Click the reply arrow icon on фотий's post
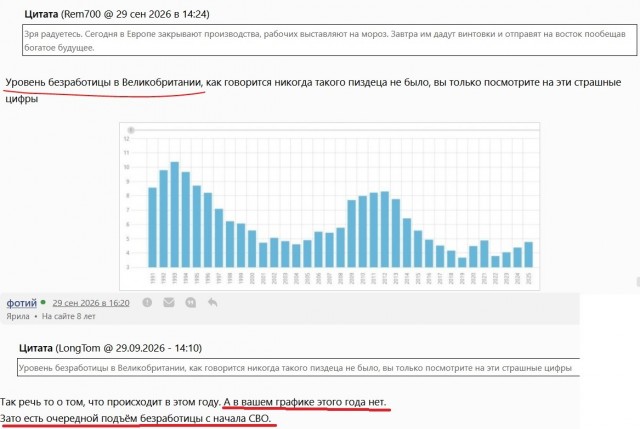 coord(212,302)
